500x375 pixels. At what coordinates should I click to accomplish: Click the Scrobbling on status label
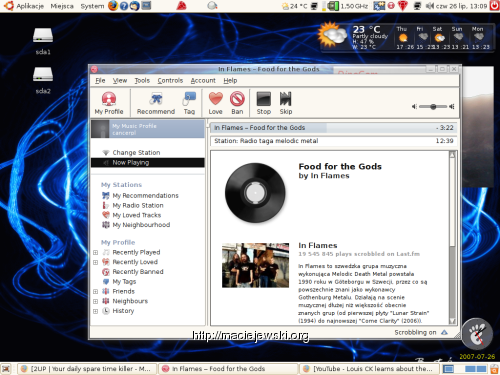[x=415, y=332]
